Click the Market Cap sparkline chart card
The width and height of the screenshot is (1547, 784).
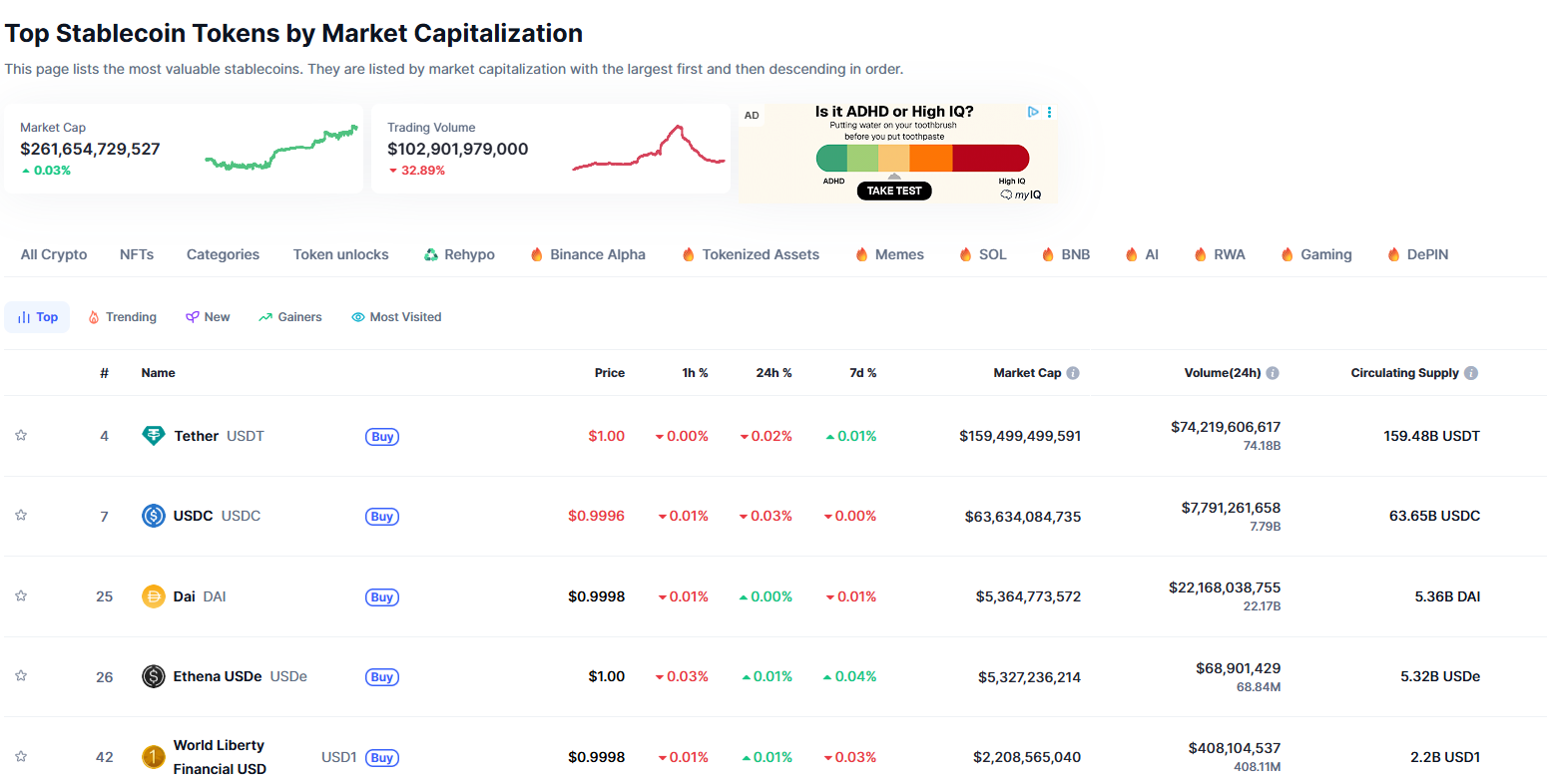pos(184,149)
